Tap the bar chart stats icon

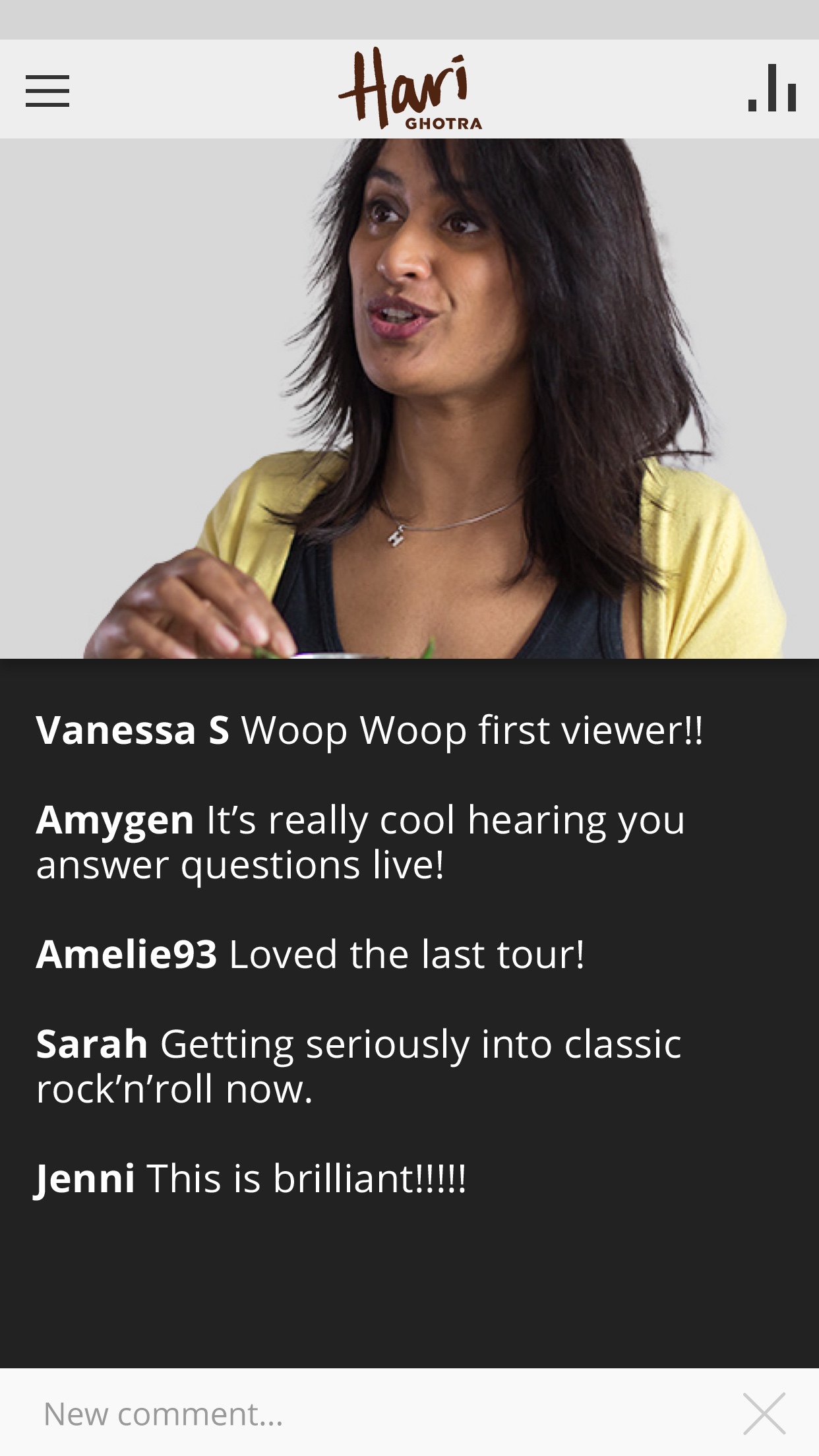pyautogui.click(x=772, y=88)
